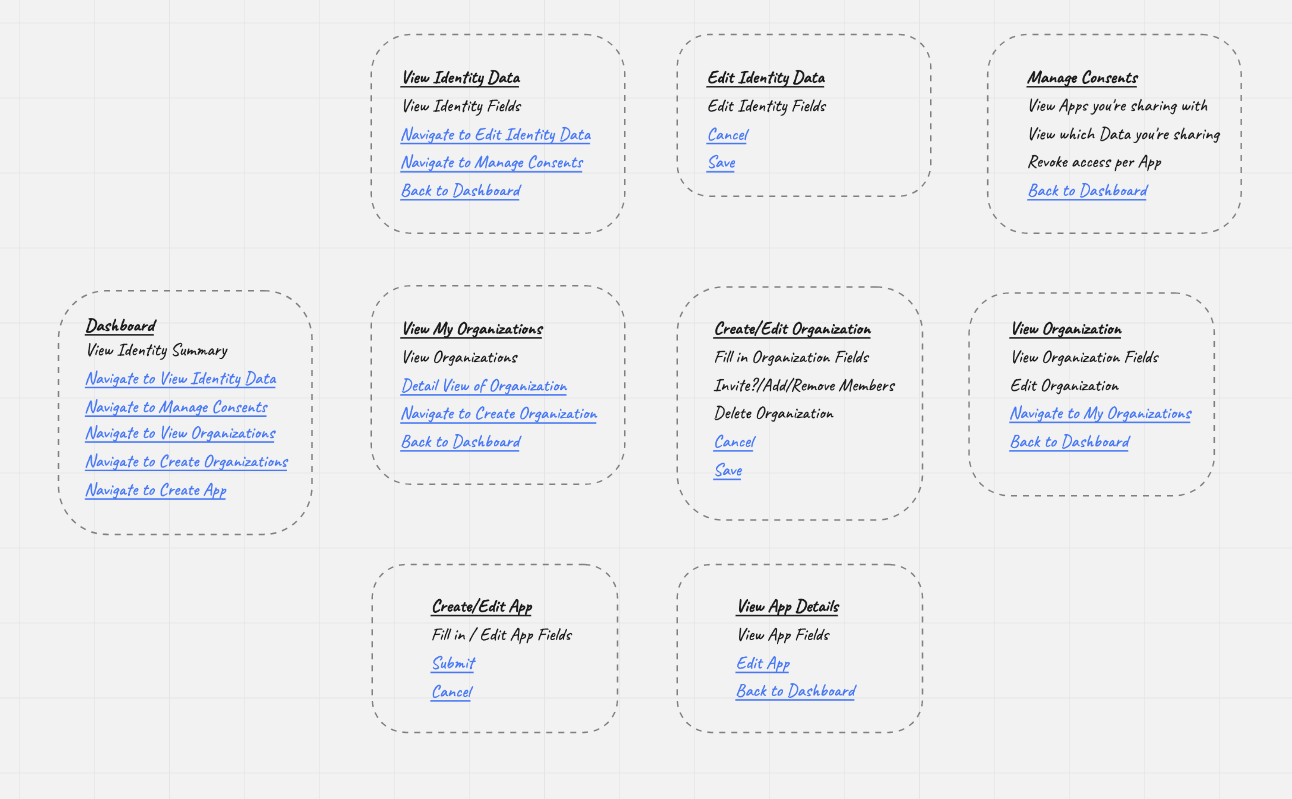Click 'Detail View of Organization' link
This screenshot has width=1292, height=799.
tap(483, 386)
